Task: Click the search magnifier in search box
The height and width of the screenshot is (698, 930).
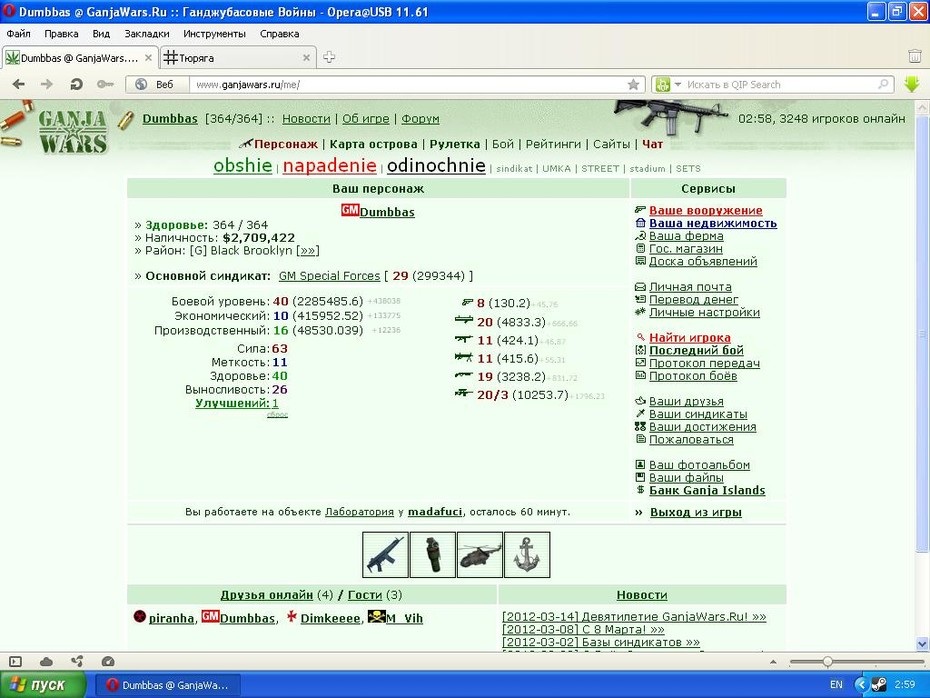Action: tap(884, 84)
